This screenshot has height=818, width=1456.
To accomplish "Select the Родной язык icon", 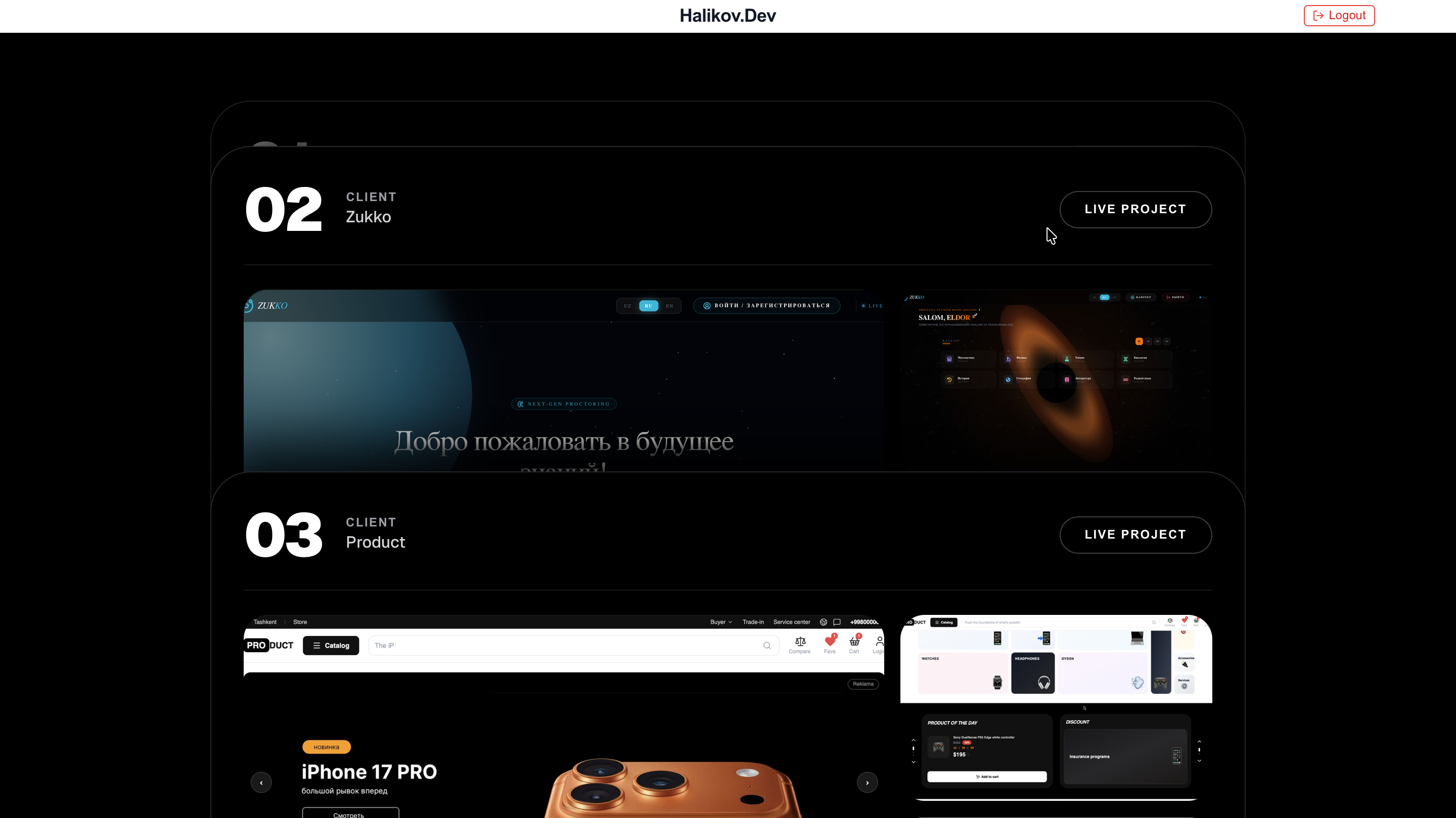I will click(1126, 379).
